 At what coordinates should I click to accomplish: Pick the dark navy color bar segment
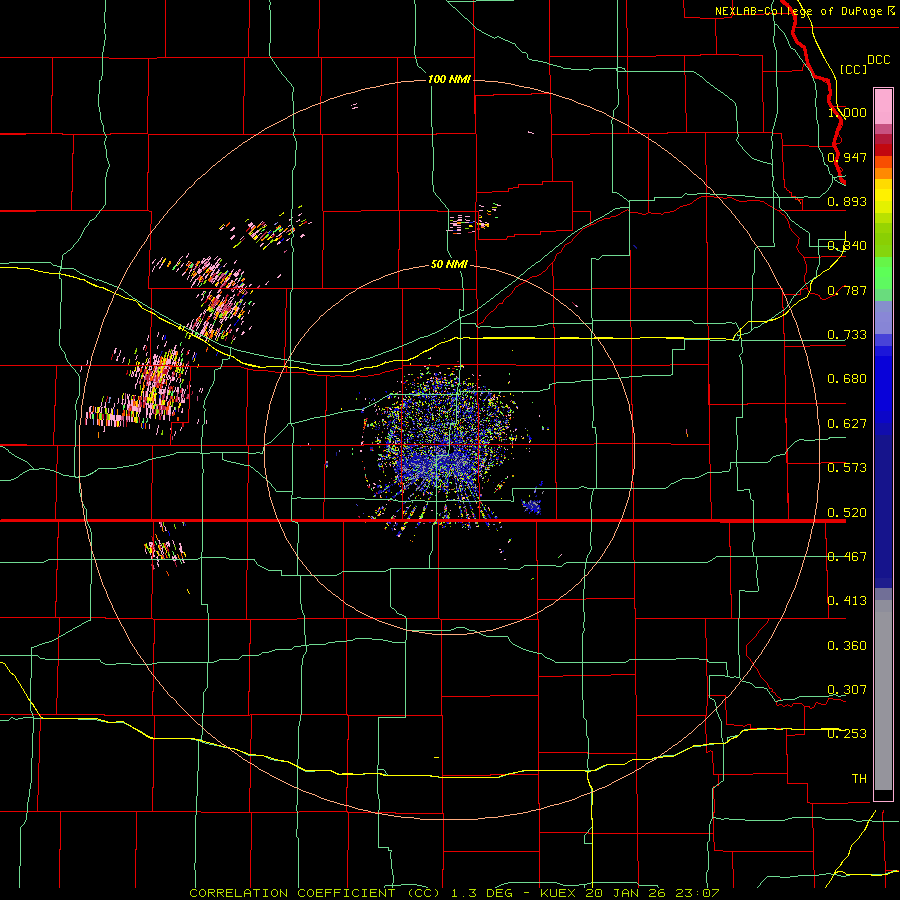pos(883,511)
